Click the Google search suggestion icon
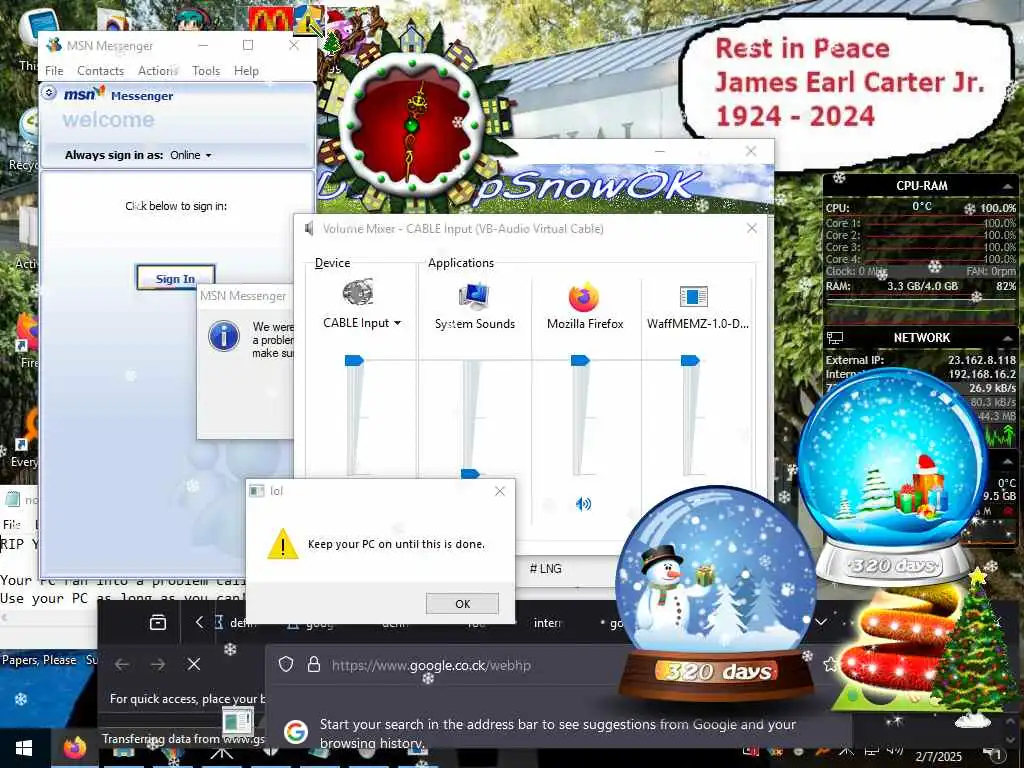This screenshot has height=768, width=1024. pos(296,731)
